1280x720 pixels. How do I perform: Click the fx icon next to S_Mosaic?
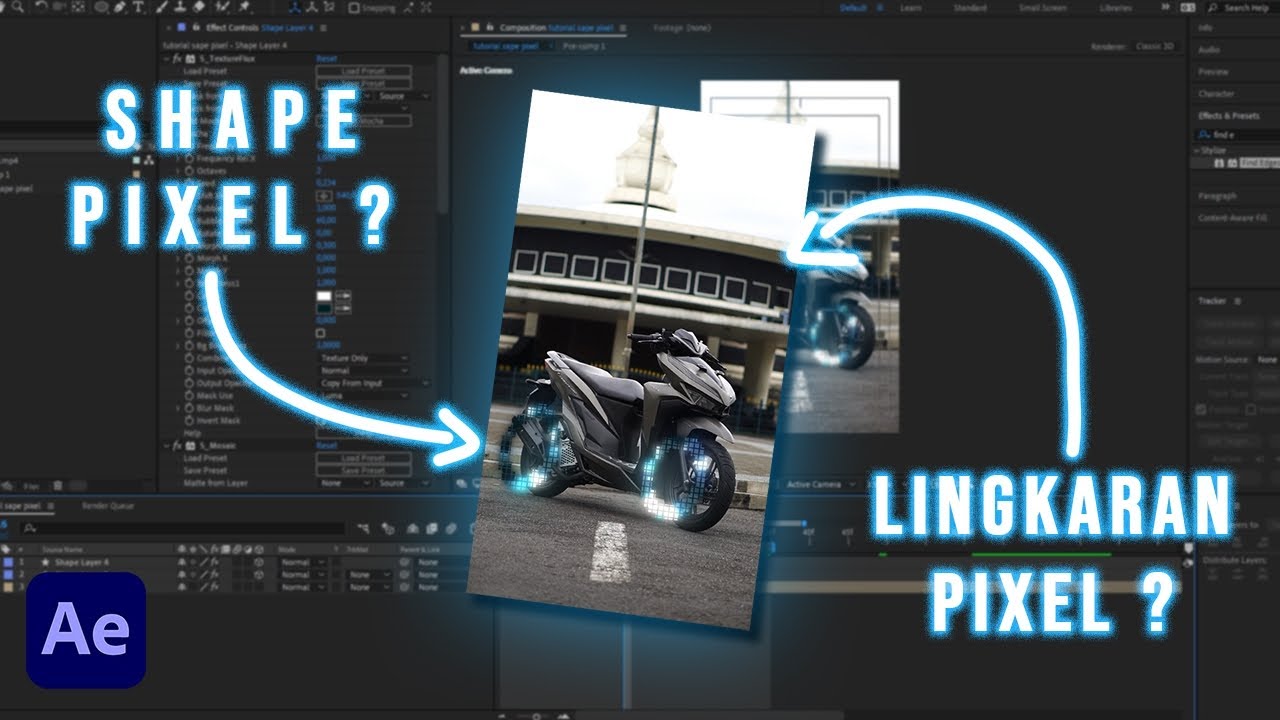click(x=177, y=446)
